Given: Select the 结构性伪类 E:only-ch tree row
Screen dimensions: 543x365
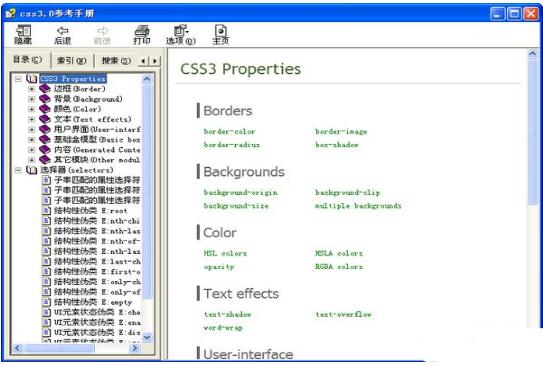Looking at the screenshot, I should coord(91,282).
